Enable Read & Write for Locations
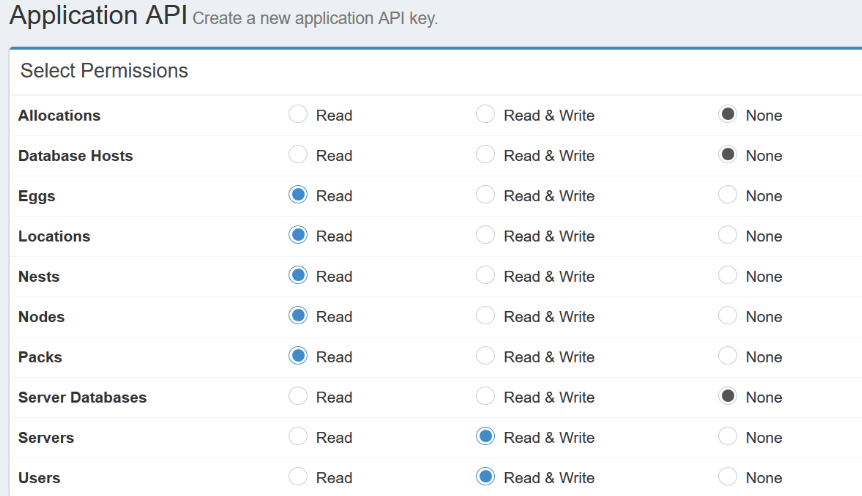862x496 pixels. point(486,235)
